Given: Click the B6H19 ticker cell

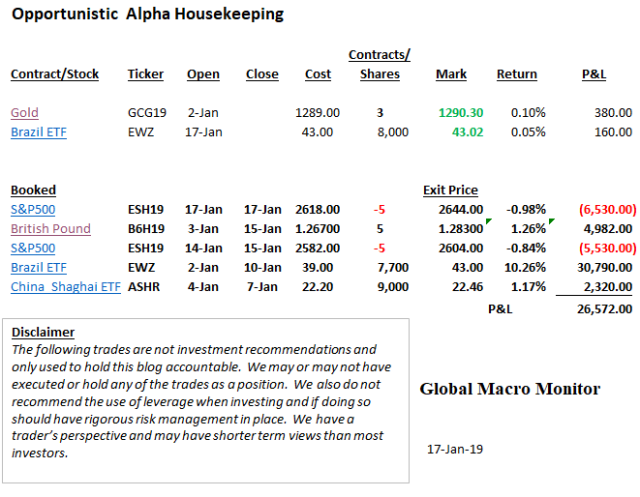Looking at the screenshot, I should point(146,228).
